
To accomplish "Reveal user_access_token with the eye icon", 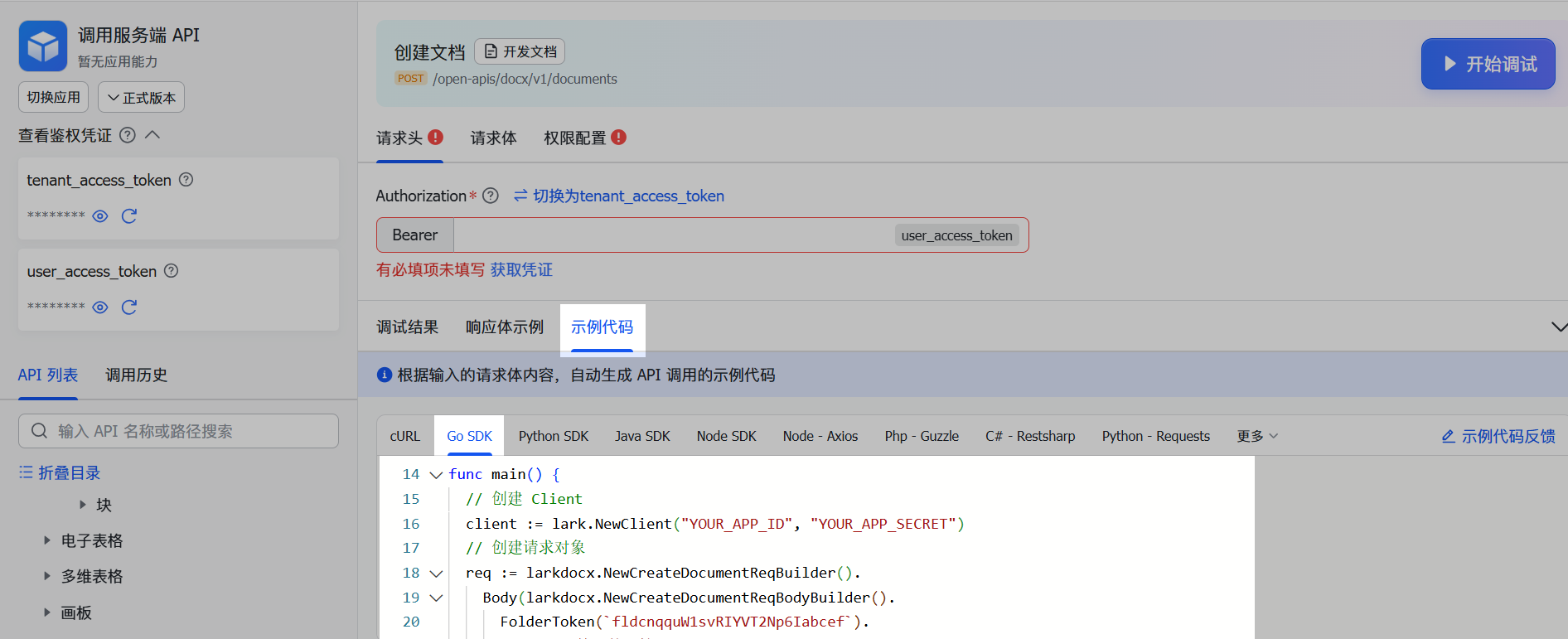I will point(100,307).
